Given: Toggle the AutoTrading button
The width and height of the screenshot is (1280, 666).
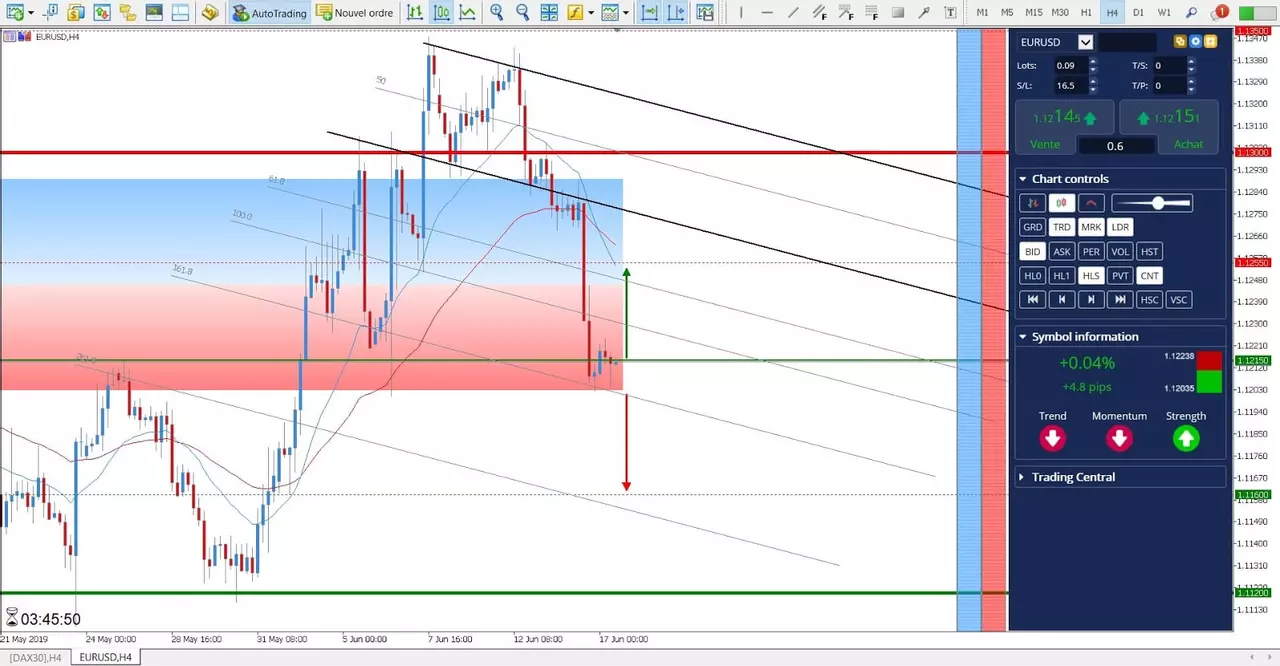Looking at the screenshot, I should click(x=269, y=13).
